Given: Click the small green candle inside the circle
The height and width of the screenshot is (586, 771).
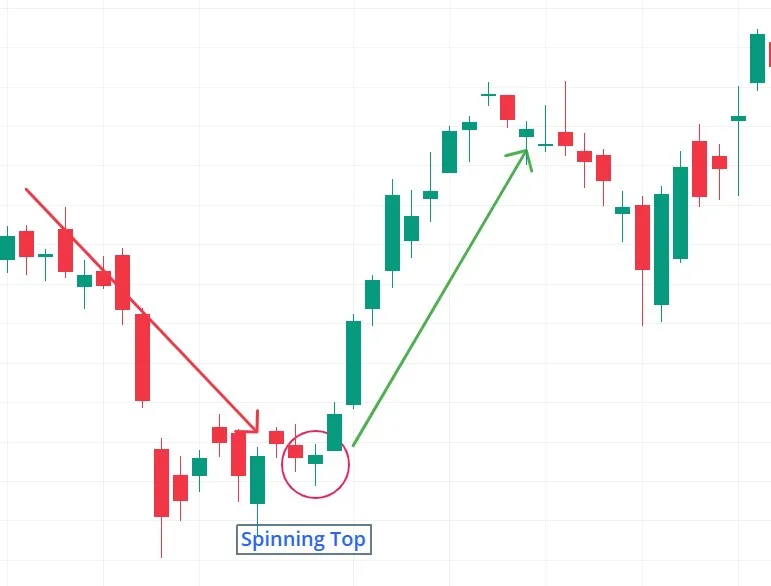Looking at the screenshot, I should [x=315, y=460].
